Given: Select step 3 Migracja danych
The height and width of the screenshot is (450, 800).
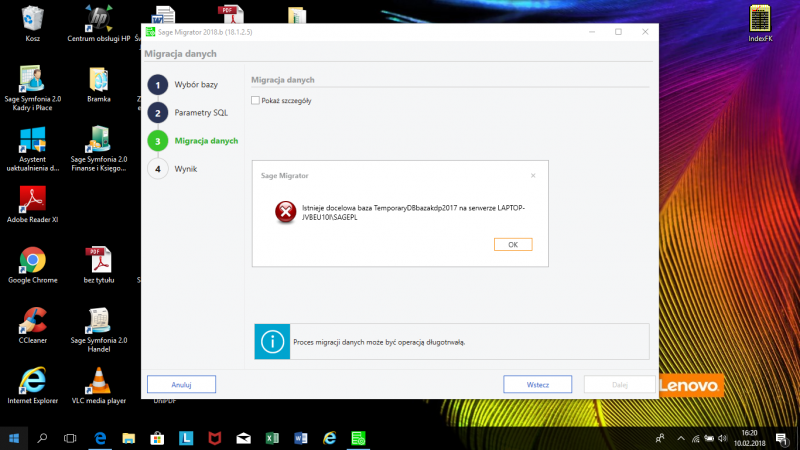Looking at the screenshot, I should tap(193, 141).
